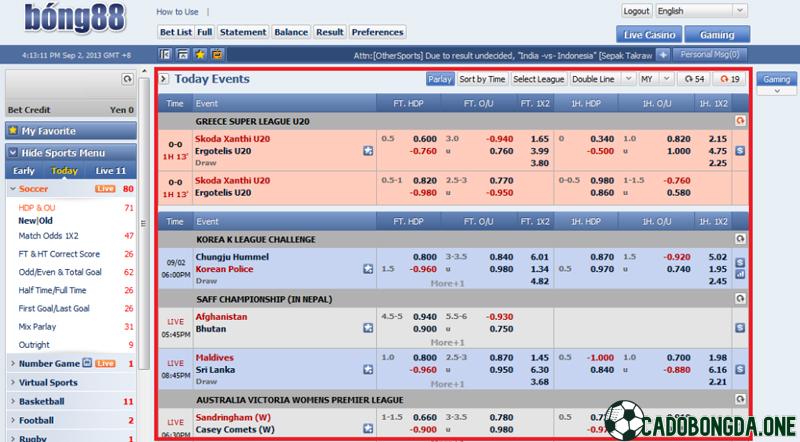The image size is (800, 442).
Task: Add Afghanistan vs Bhutan to favorites
Action: click(x=368, y=328)
